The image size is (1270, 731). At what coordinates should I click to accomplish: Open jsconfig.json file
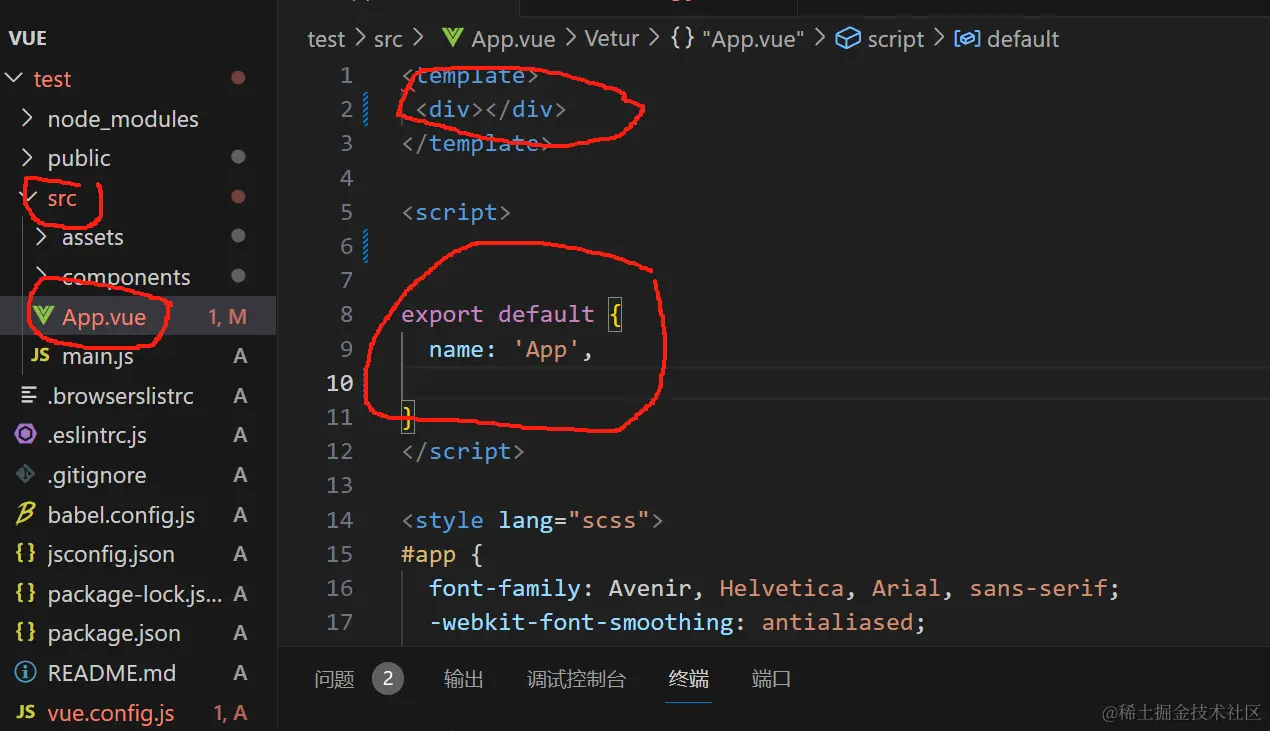(x=111, y=554)
